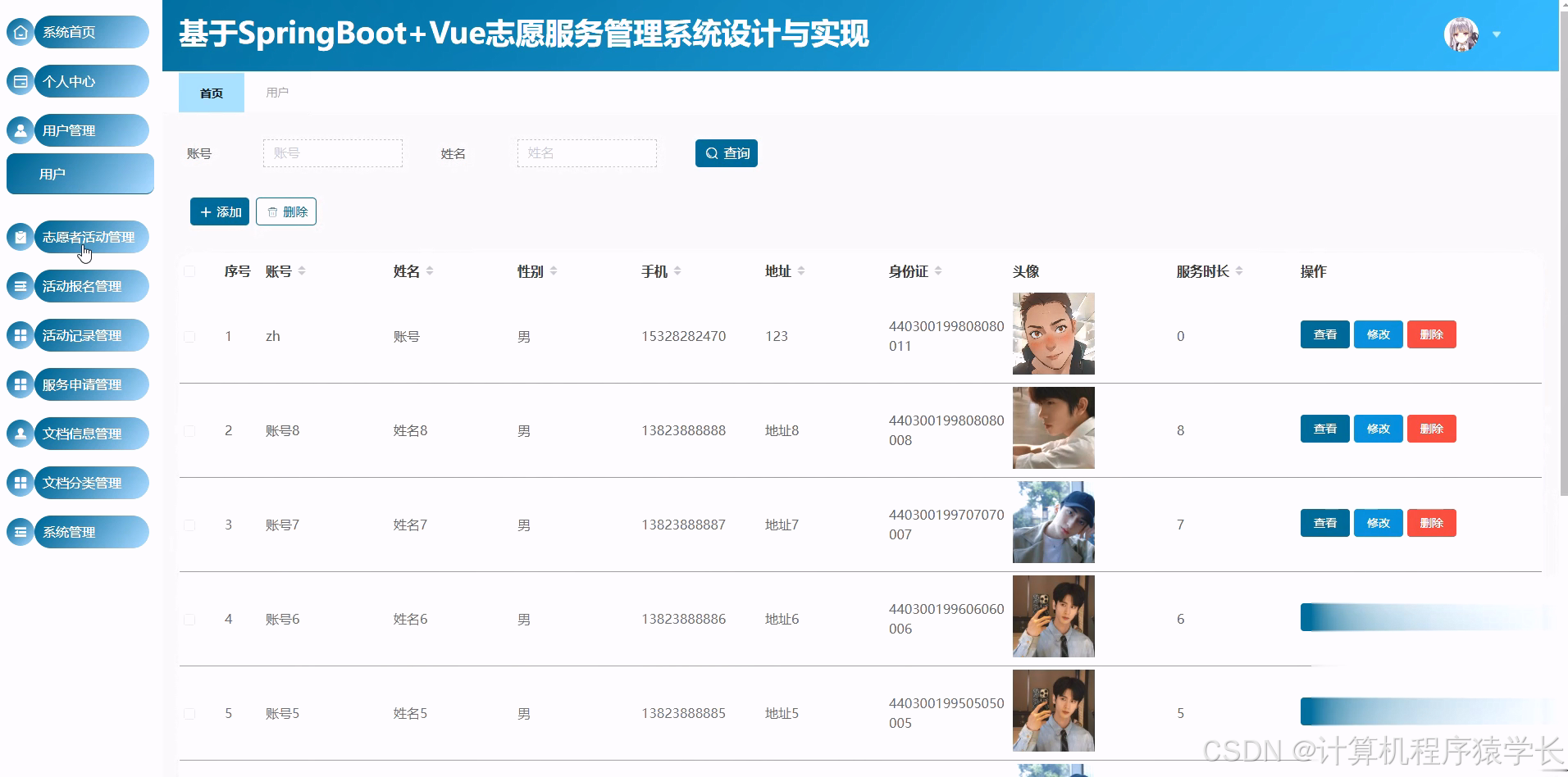Open the avatar image in the 账号7 row
Screen dimensions: 1568x777
pyautogui.click(x=1054, y=522)
